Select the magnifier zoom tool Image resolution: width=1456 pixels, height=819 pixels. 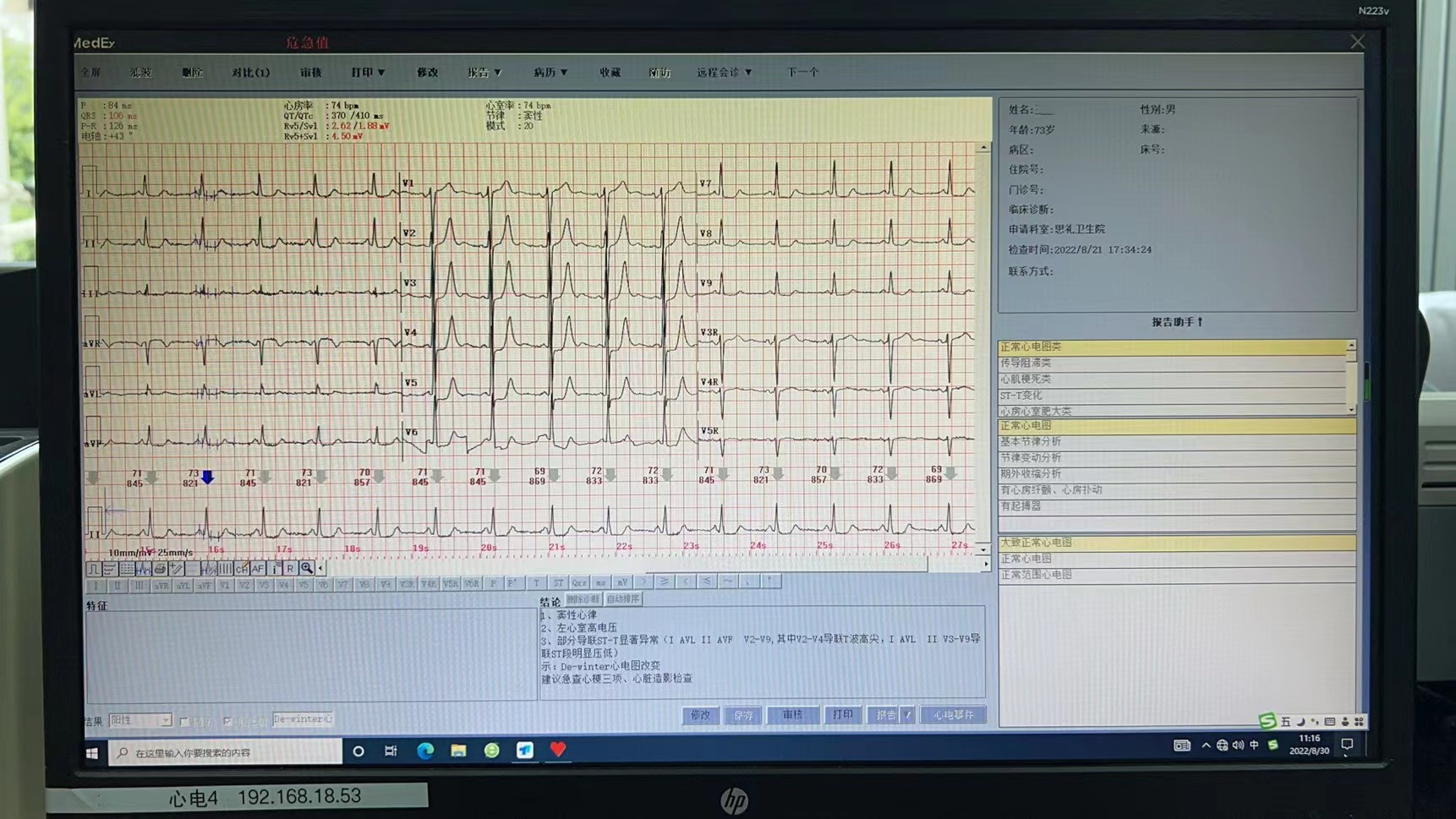point(307,569)
